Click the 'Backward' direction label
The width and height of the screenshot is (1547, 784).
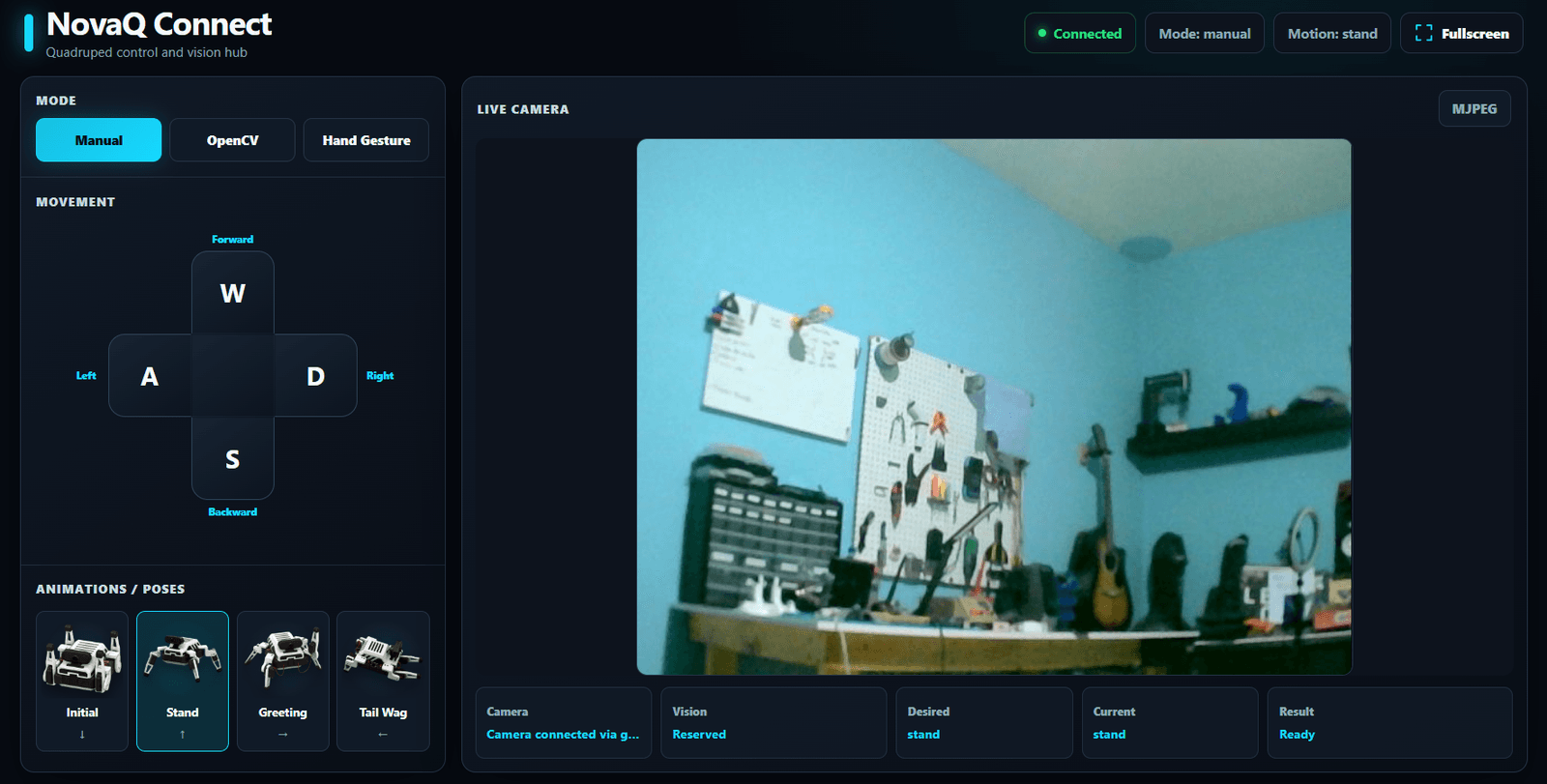click(233, 512)
